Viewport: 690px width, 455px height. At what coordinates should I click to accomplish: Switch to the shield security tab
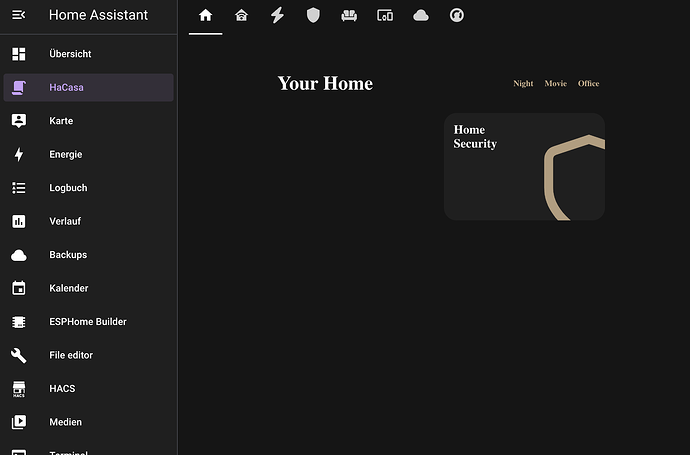tap(313, 15)
